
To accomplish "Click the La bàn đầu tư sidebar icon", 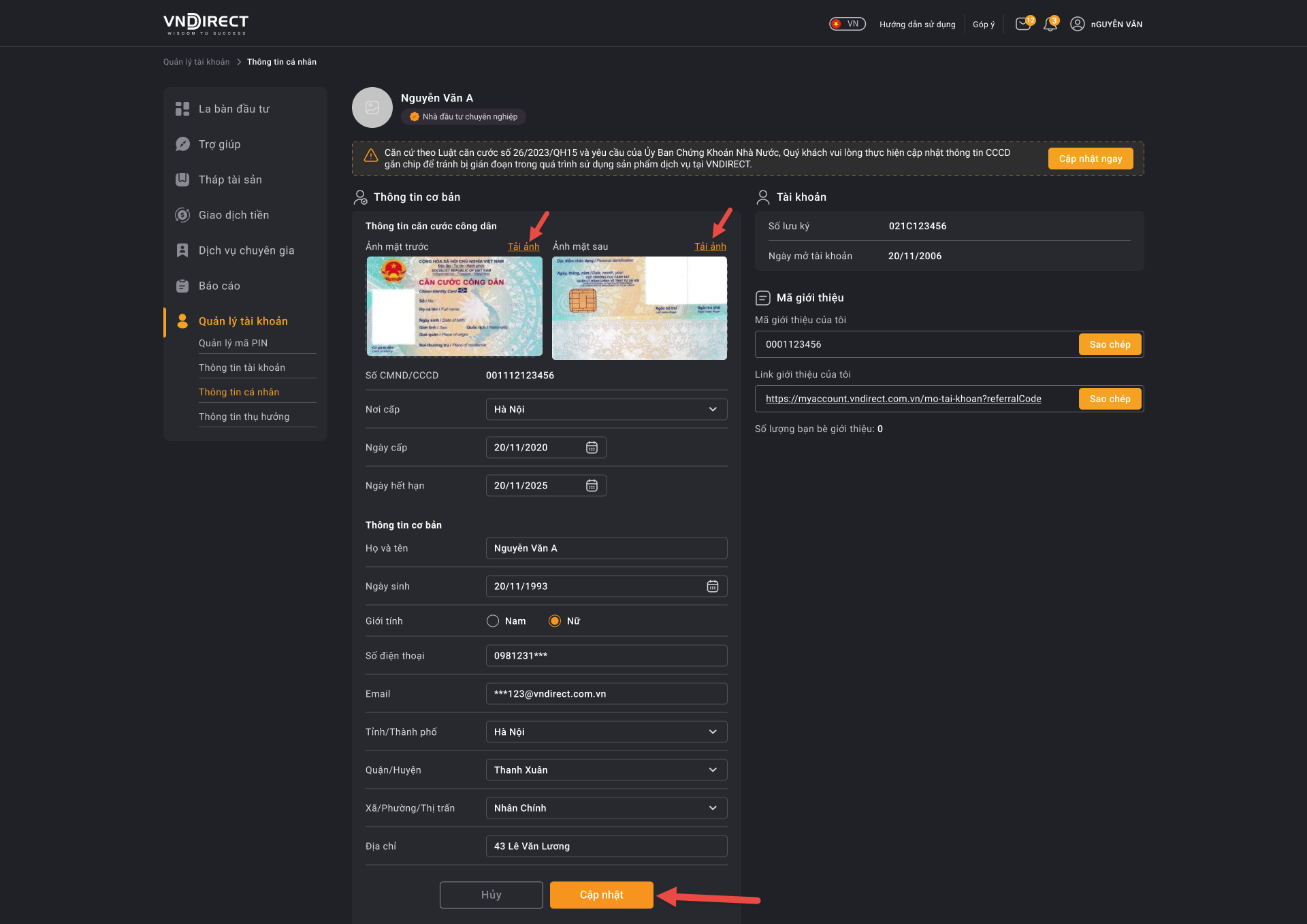I will (x=182, y=109).
